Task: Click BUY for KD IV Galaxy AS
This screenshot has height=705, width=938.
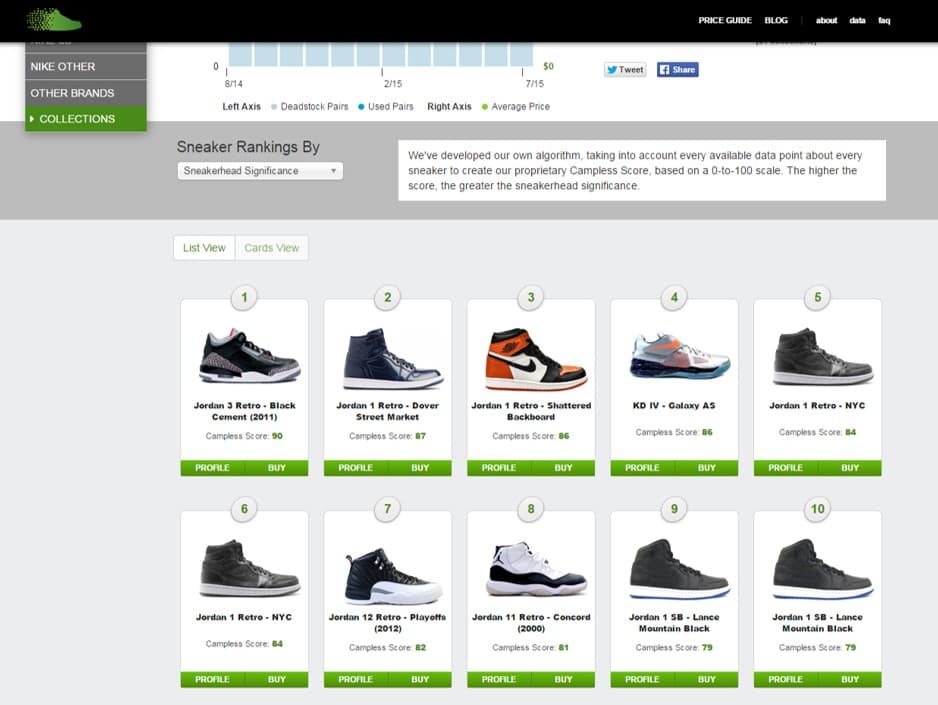Action: (x=706, y=468)
